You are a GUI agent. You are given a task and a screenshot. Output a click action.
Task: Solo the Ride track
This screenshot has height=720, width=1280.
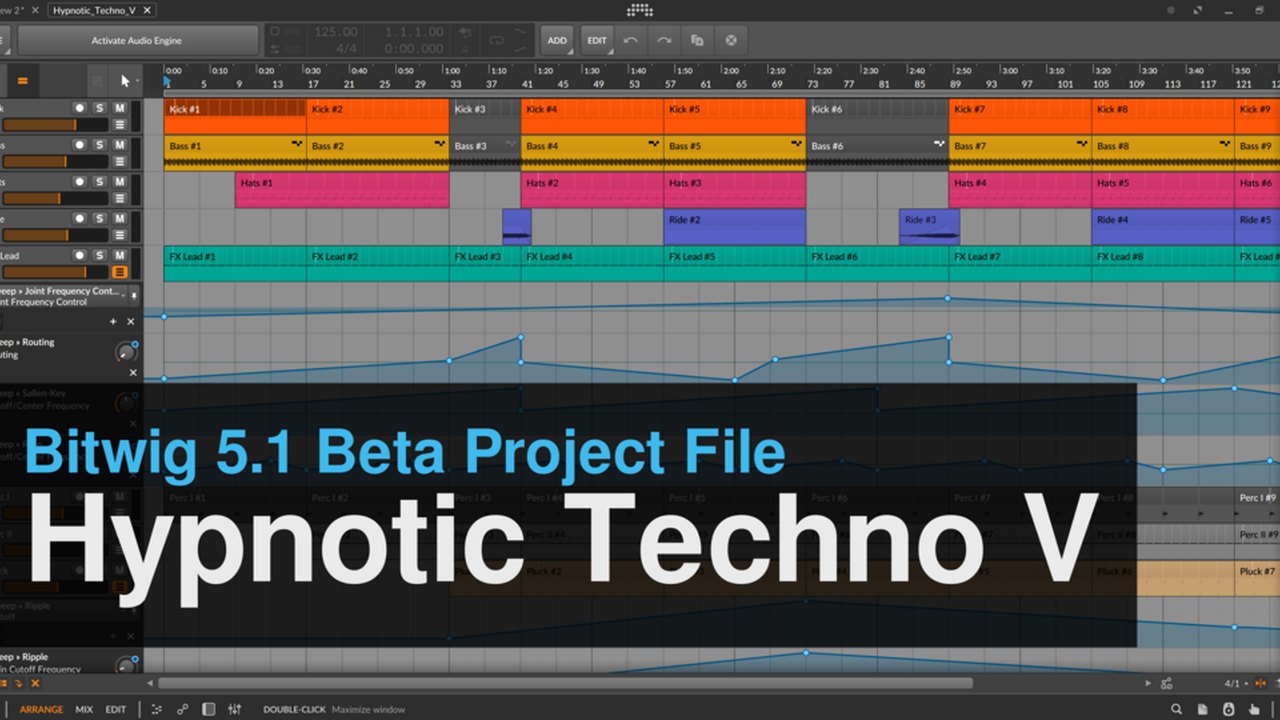point(100,218)
